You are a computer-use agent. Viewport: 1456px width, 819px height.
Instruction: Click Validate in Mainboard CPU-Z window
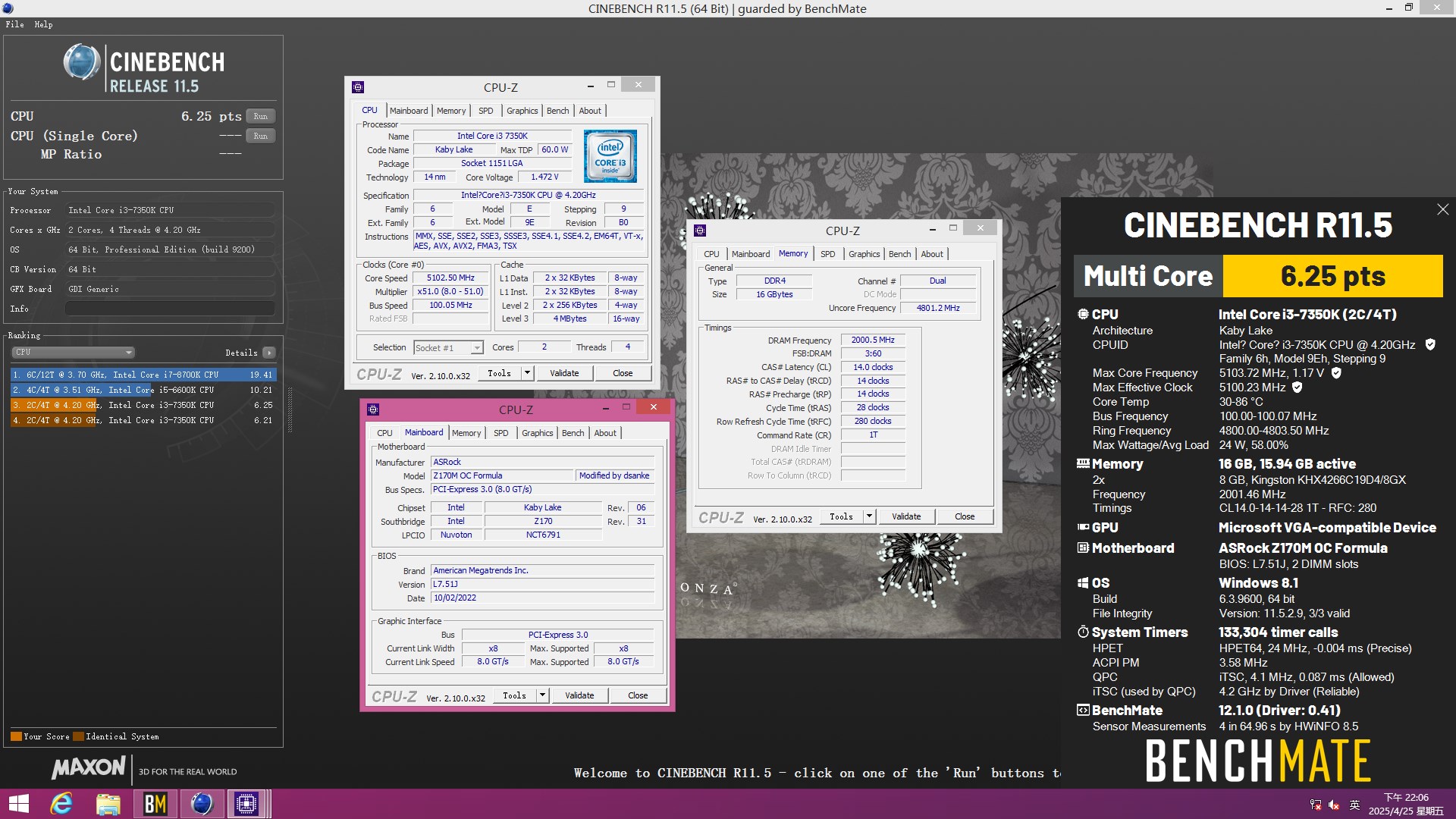point(579,695)
